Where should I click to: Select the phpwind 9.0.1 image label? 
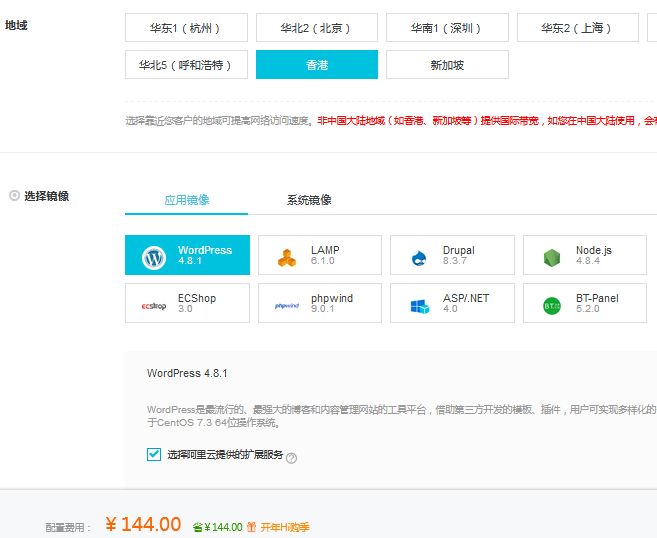pyautogui.click(x=332, y=303)
